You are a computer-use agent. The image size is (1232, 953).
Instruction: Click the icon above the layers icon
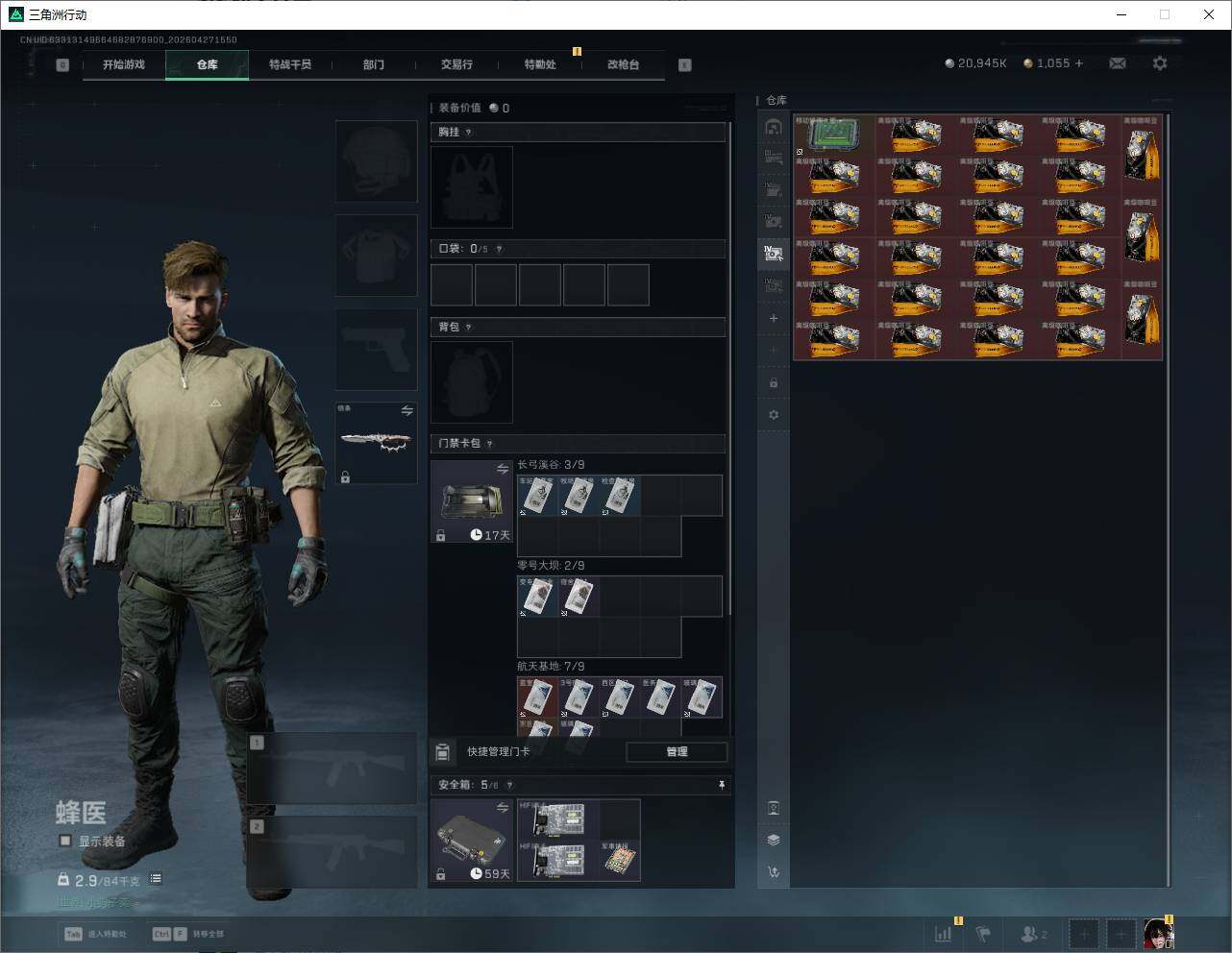click(x=774, y=808)
